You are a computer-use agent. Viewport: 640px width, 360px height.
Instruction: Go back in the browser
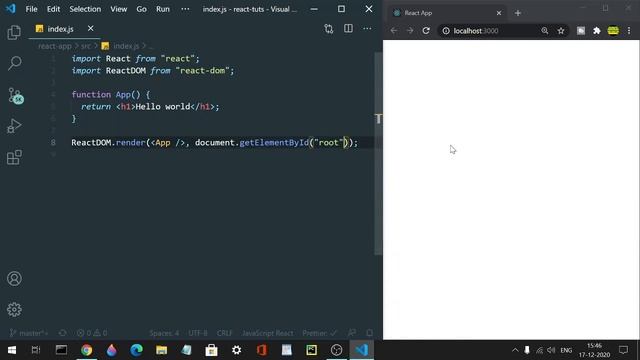click(x=393, y=31)
